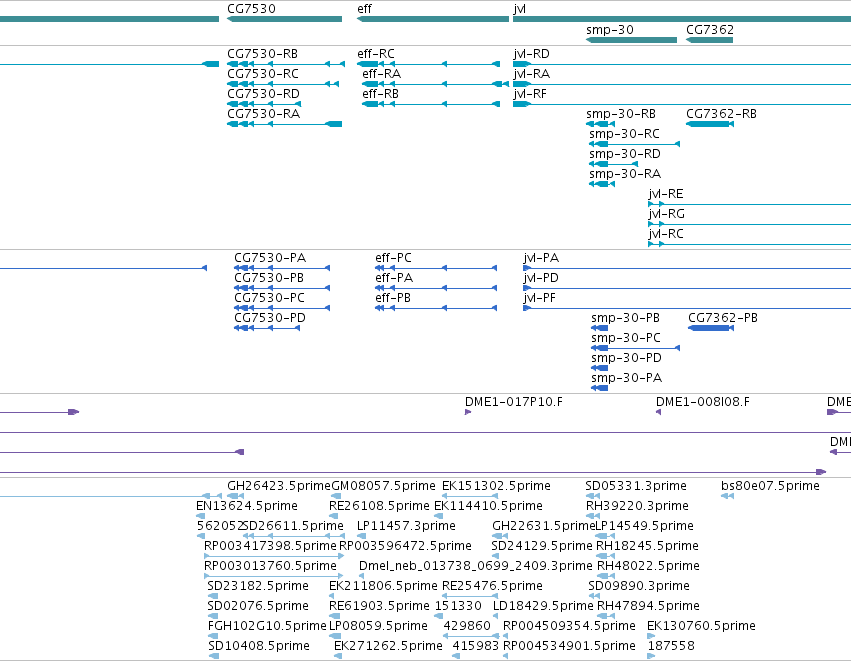Click the CG7530-RA transcript label
Viewport: 851px width, 661px height.
(x=263, y=114)
